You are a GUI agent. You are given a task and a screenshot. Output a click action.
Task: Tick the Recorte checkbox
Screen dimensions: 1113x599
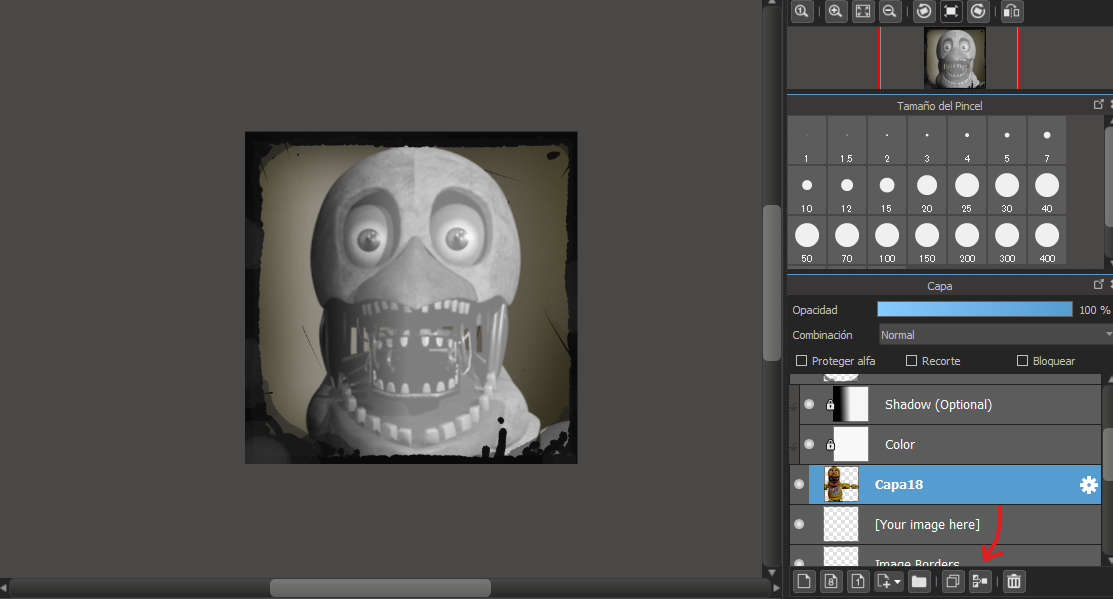tap(911, 361)
